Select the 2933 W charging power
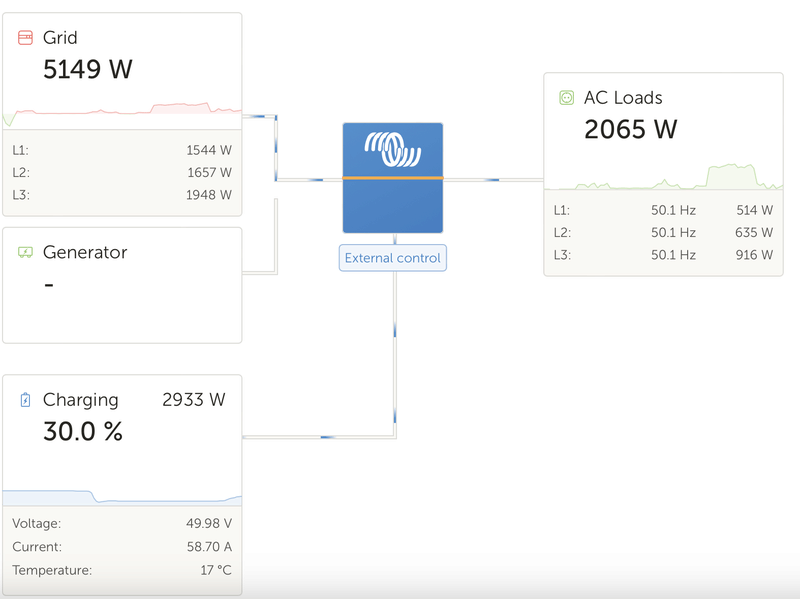Screen dimensions: 800x599 [194, 400]
